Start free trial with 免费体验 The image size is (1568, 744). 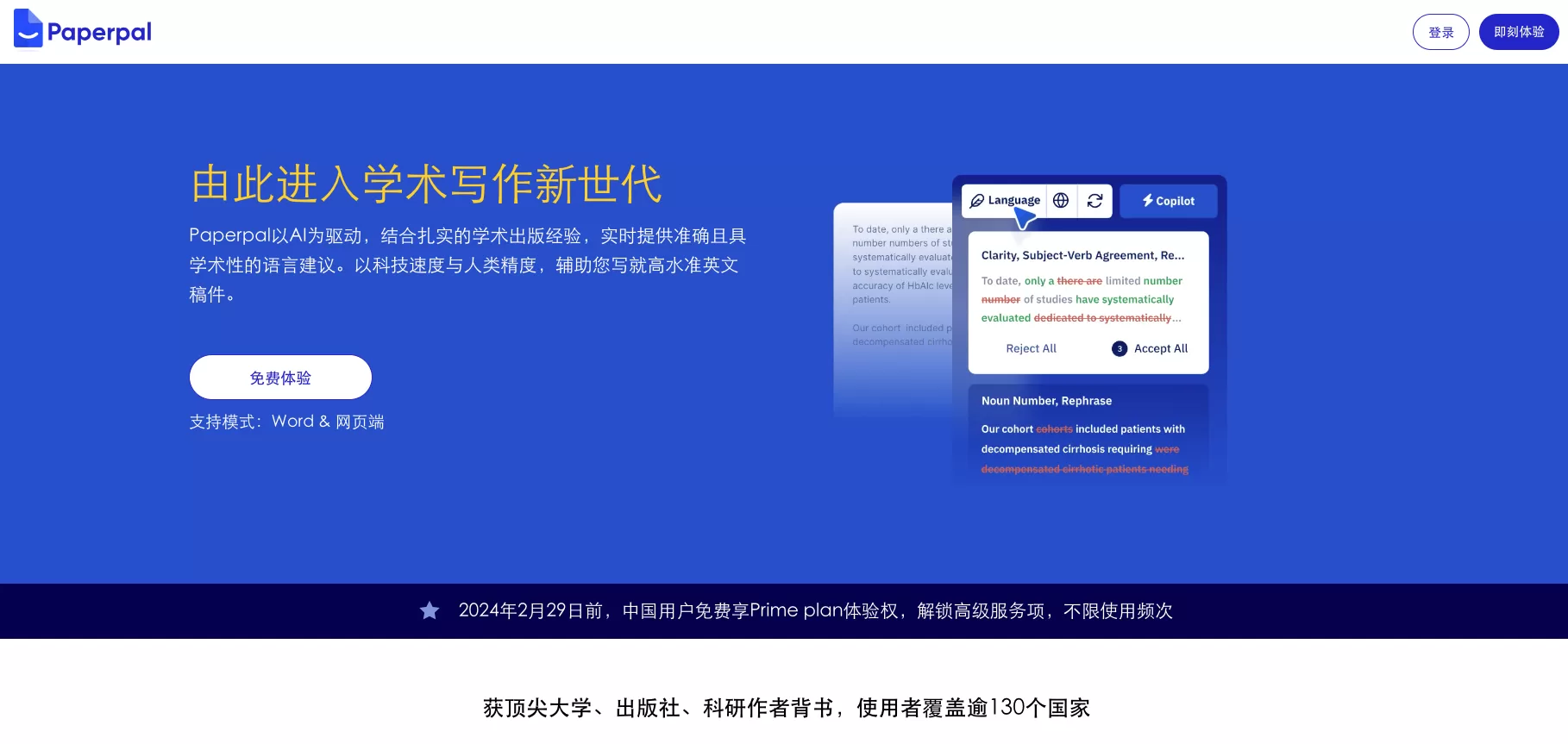pos(280,378)
